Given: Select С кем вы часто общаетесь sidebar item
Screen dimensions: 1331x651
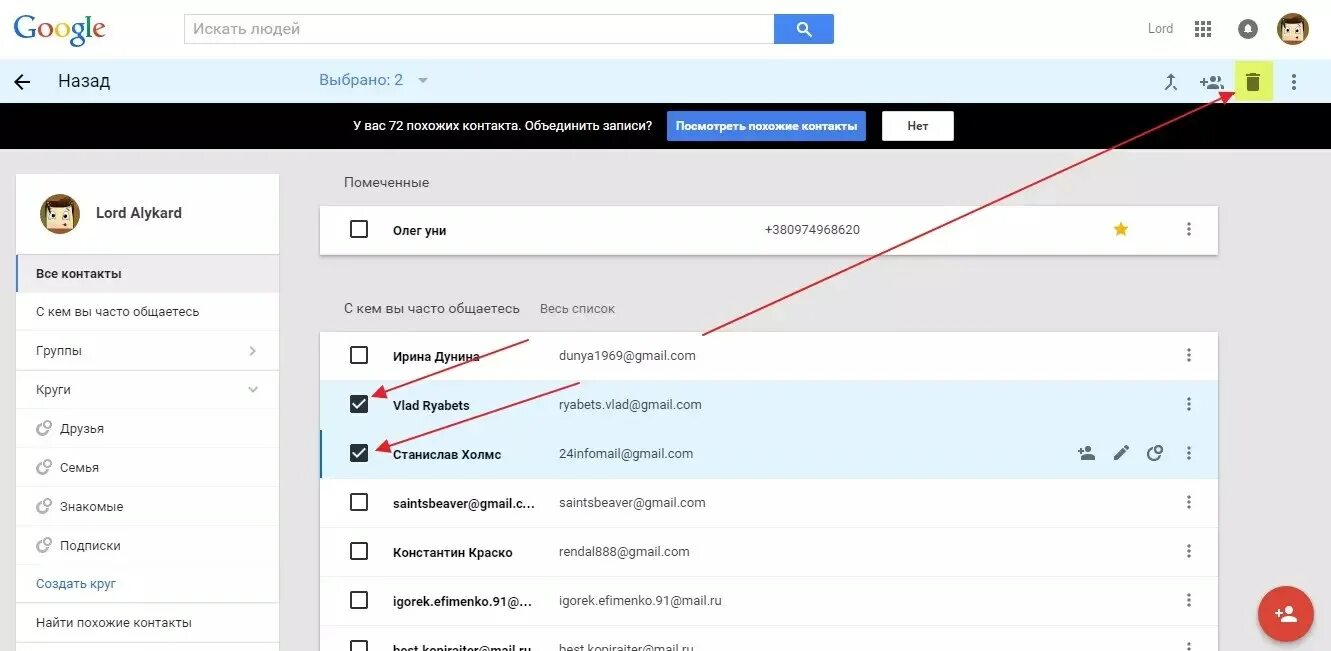Looking at the screenshot, I should (x=147, y=312).
